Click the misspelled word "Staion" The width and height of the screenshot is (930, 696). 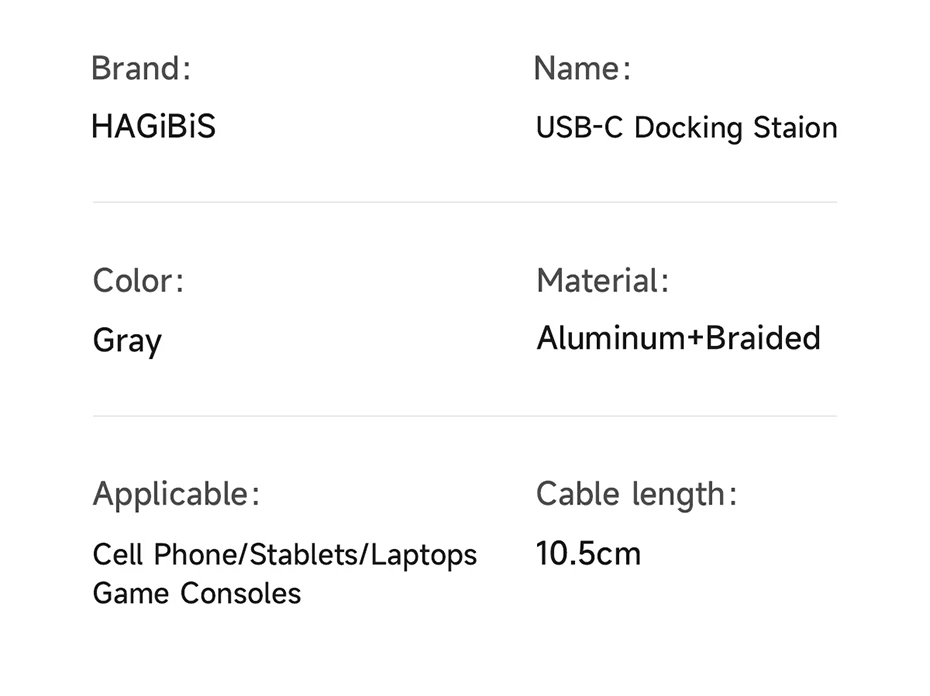794,128
